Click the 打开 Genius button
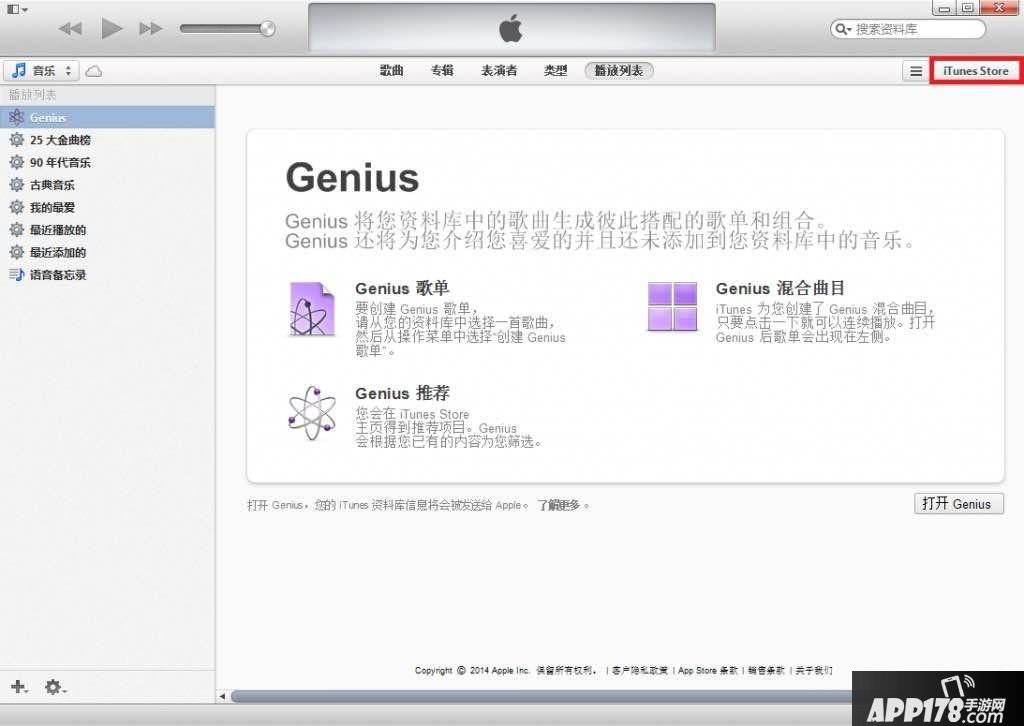Viewport: 1024px width, 726px height. (958, 504)
